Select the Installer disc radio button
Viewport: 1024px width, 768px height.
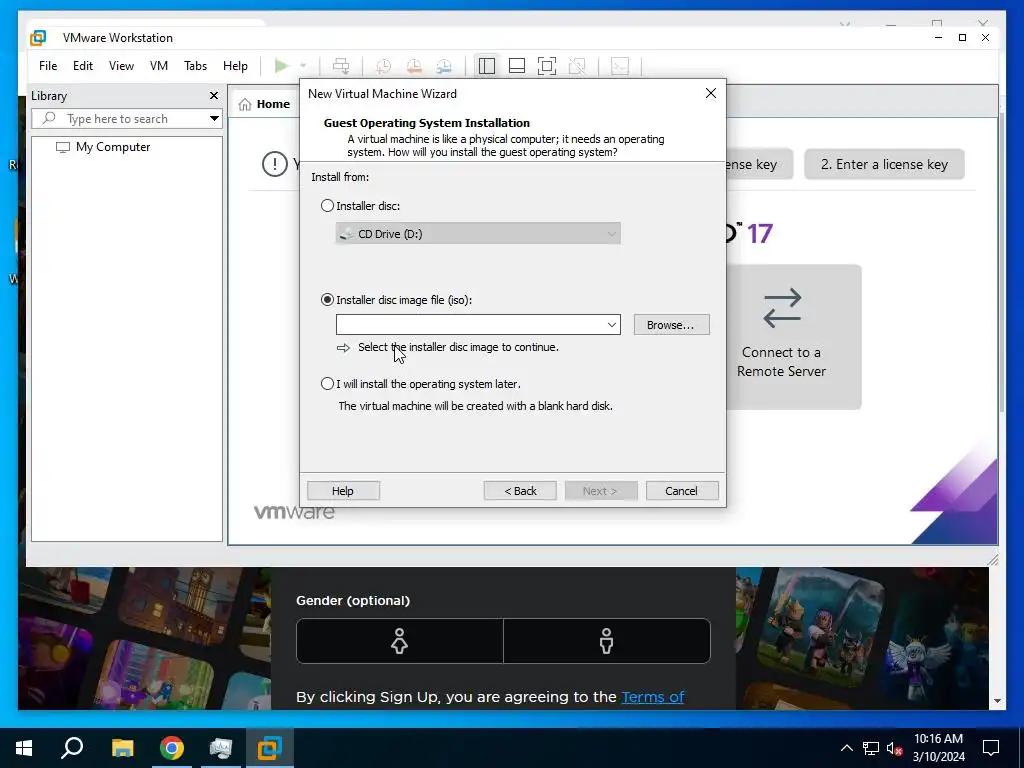[x=327, y=206]
